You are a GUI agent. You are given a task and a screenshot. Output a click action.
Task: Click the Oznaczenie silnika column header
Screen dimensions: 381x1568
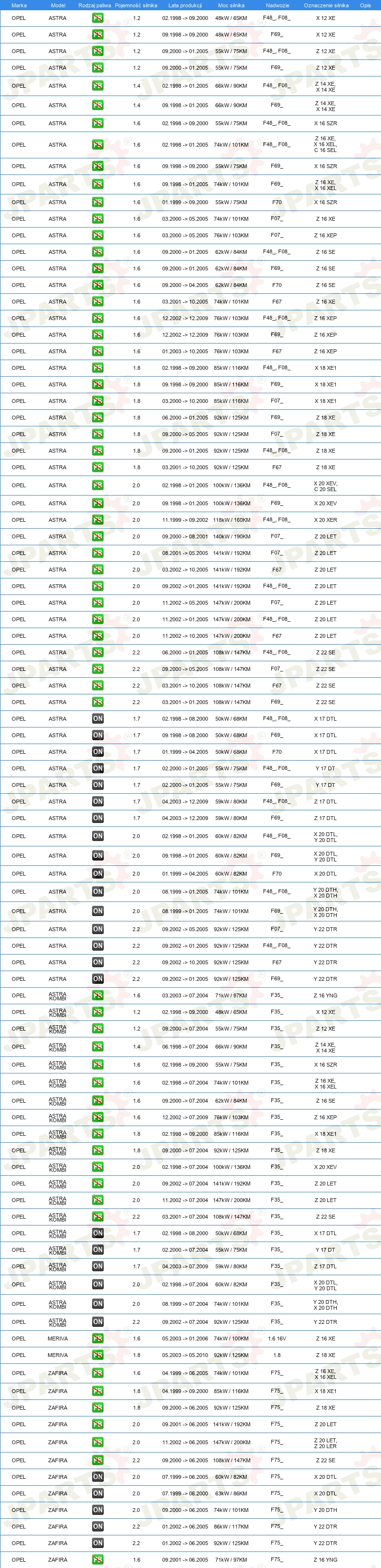326,5
